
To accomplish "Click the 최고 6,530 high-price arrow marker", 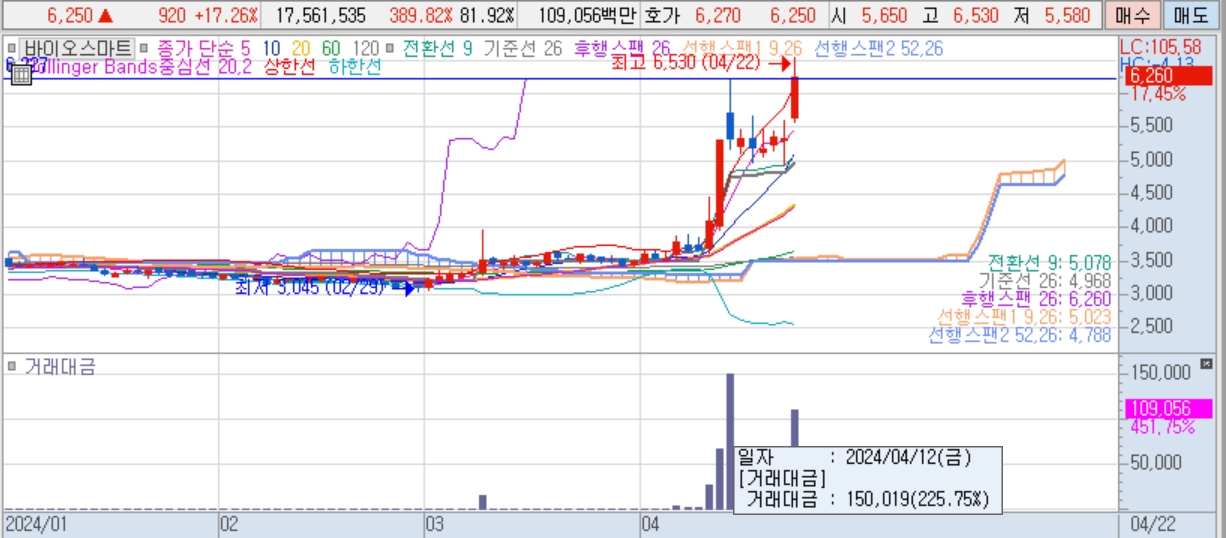I will (778, 63).
